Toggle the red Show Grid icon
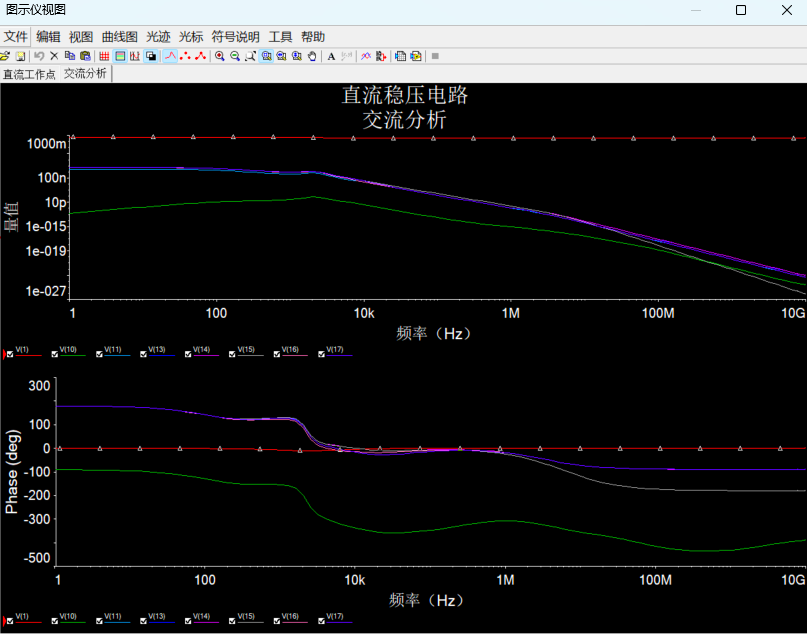The image size is (807, 634). coord(104,56)
